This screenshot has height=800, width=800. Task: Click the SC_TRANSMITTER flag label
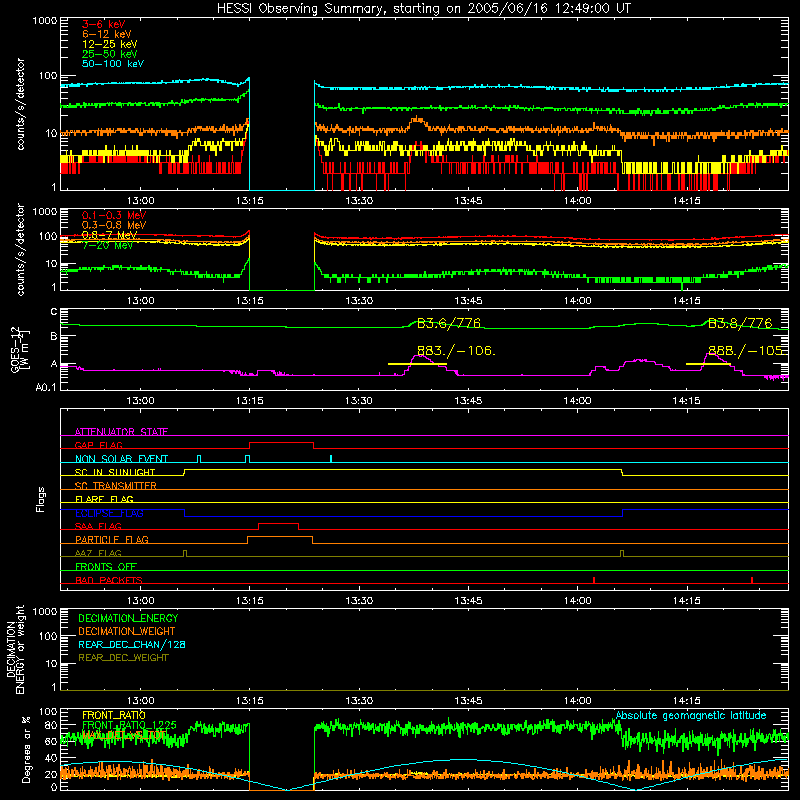click(x=115, y=486)
